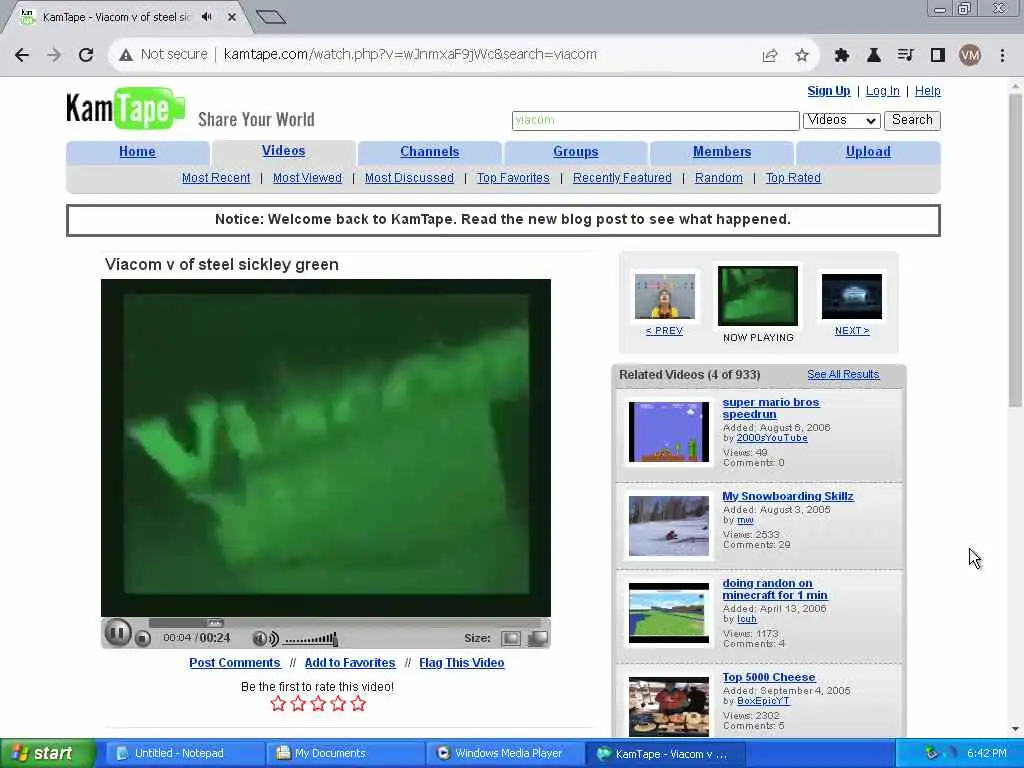Open the Help link
This screenshot has height=768, width=1024.
click(x=927, y=91)
